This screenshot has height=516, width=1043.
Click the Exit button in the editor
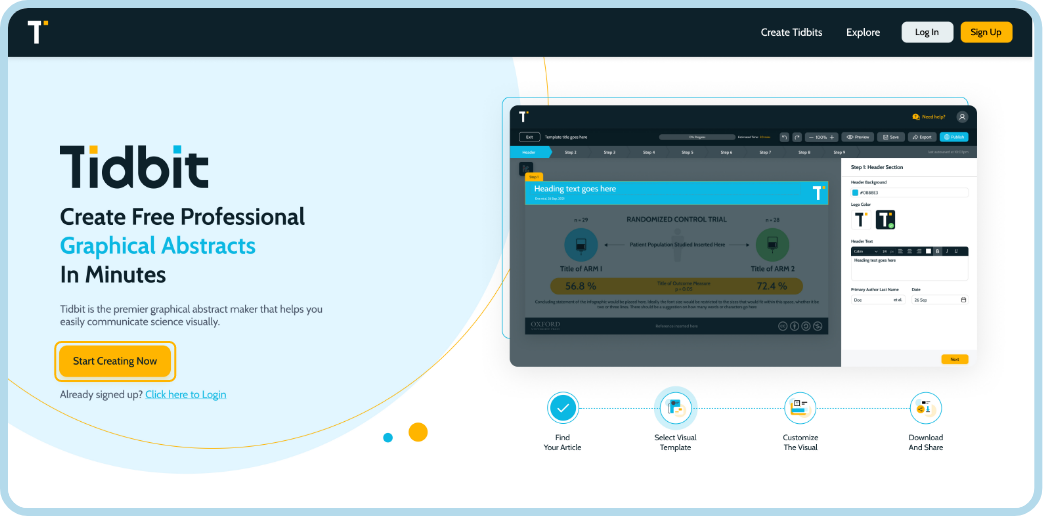coord(529,137)
